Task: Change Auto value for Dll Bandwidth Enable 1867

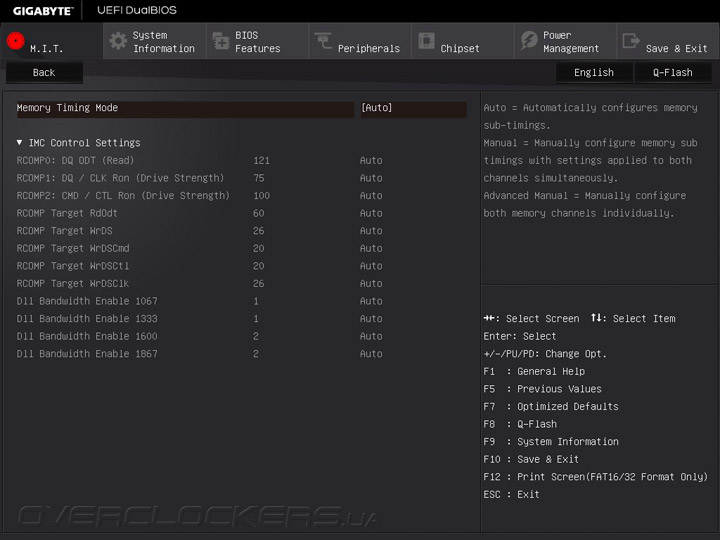Action: (x=371, y=354)
